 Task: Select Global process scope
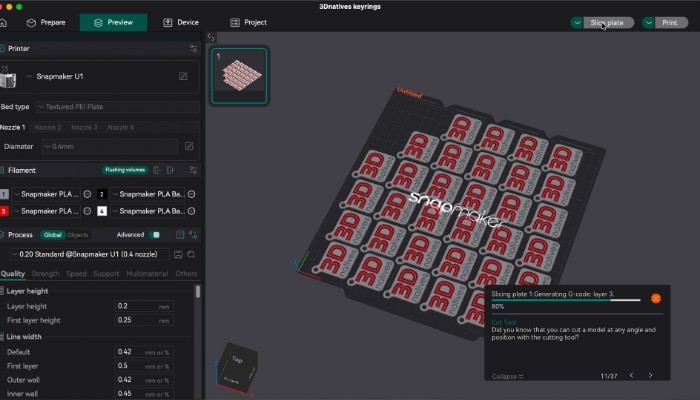[52, 235]
